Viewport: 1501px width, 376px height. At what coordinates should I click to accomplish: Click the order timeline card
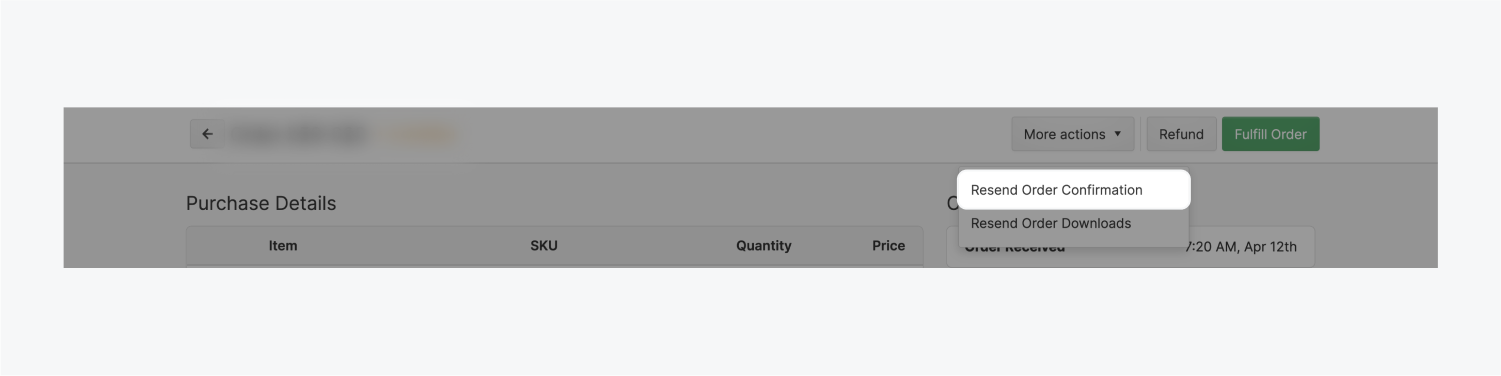[x=1130, y=247]
